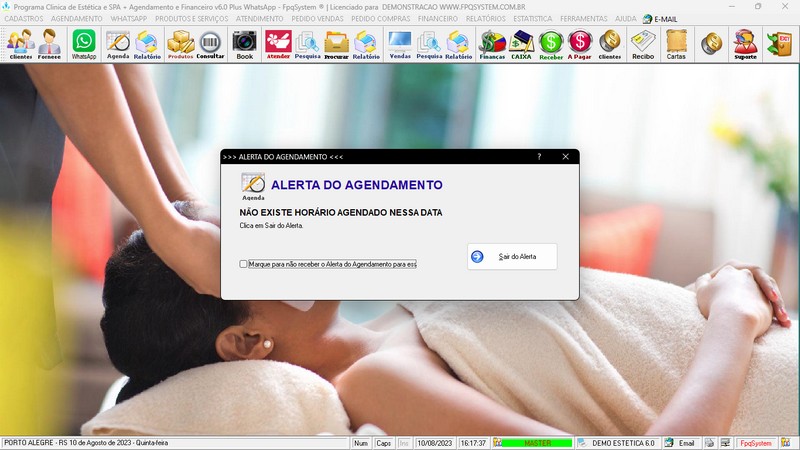Click the green Receber dollar icon
This screenshot has height=450, width=800.
click(551, 44)
